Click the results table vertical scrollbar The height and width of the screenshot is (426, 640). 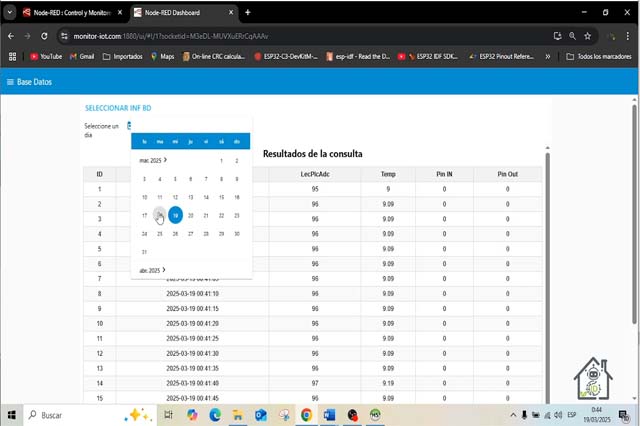click(x=547, y=260)
